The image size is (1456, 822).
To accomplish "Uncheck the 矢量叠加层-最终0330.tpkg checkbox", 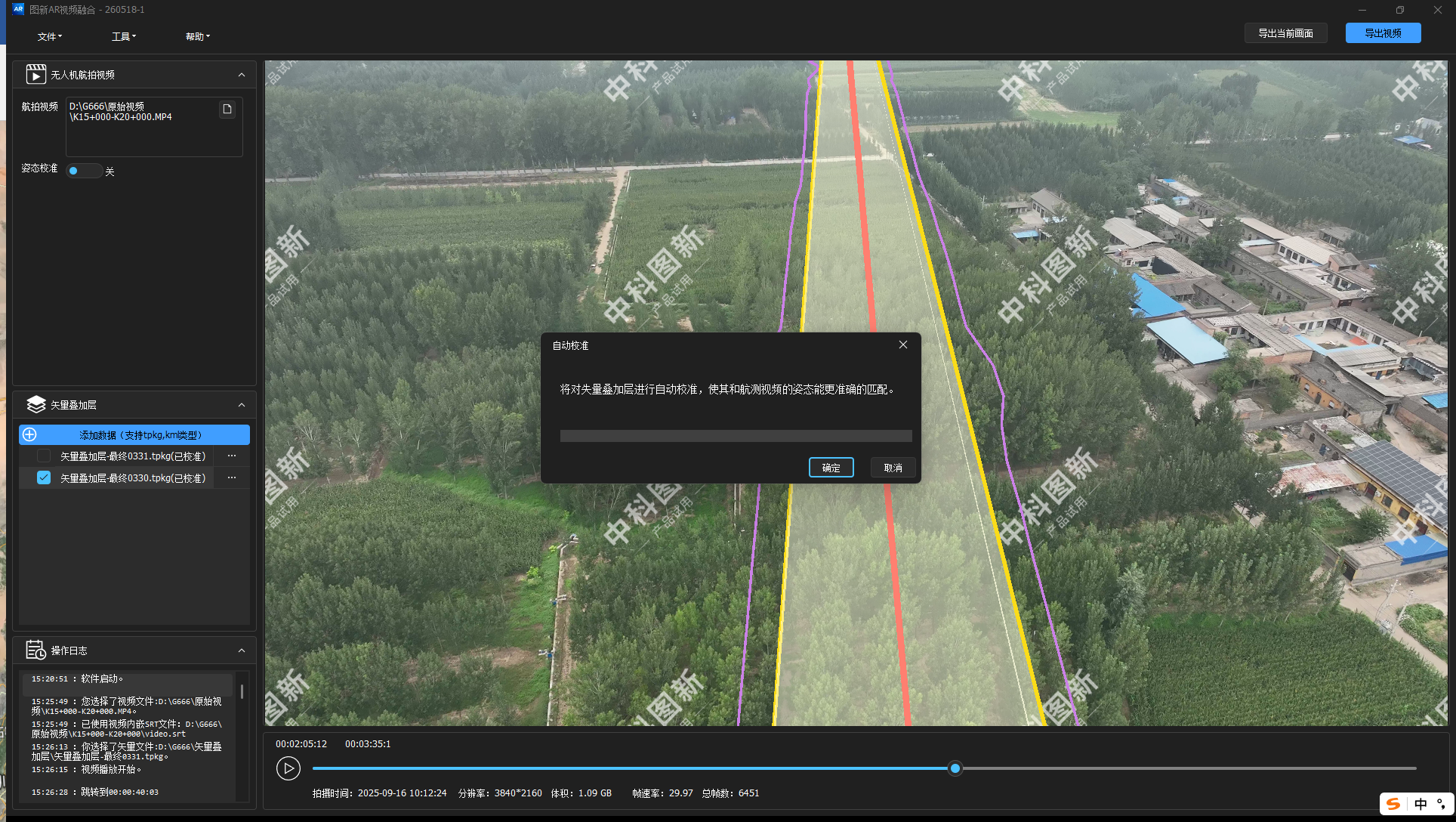I will coord(44,477).
